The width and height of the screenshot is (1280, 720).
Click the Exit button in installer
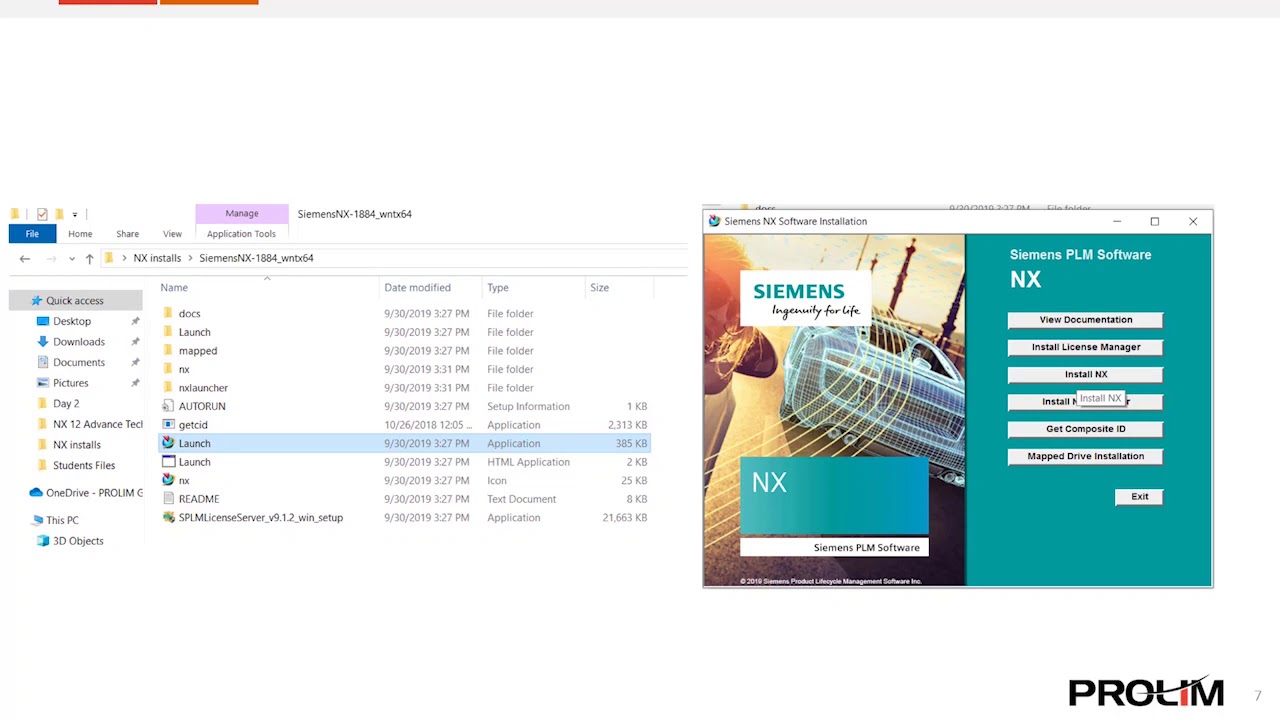click(1139, 497)
